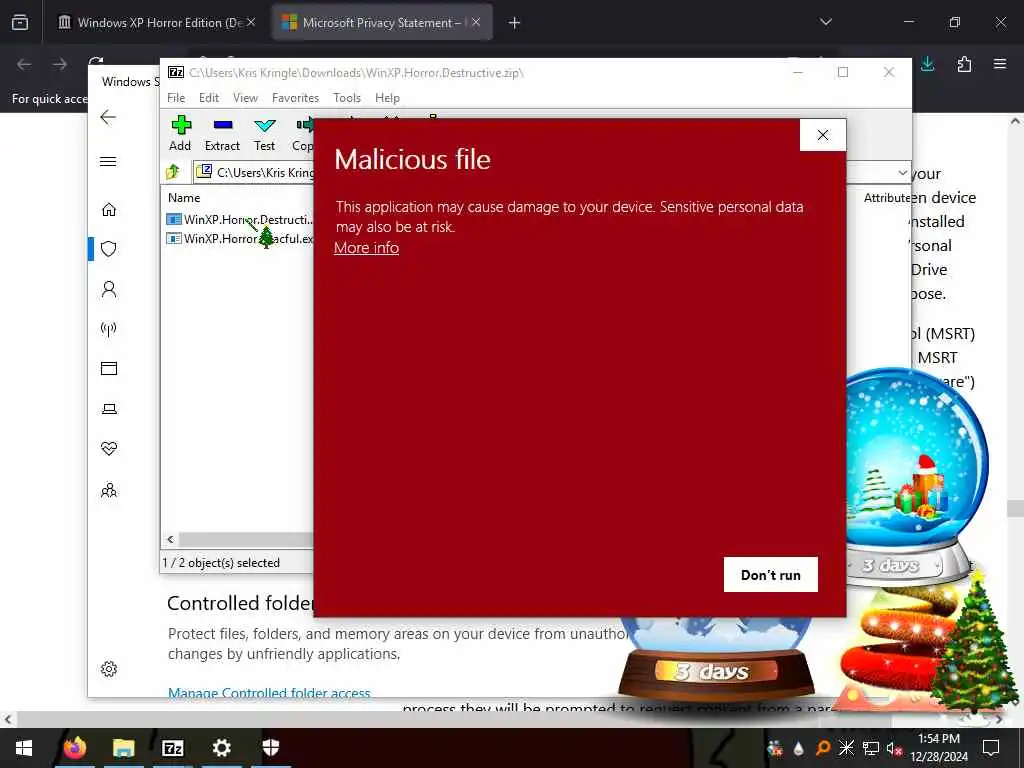Open 7-Zip Help menu
Screen dimensions: 1024x768
pyautogui.click(x=387, y=98)
